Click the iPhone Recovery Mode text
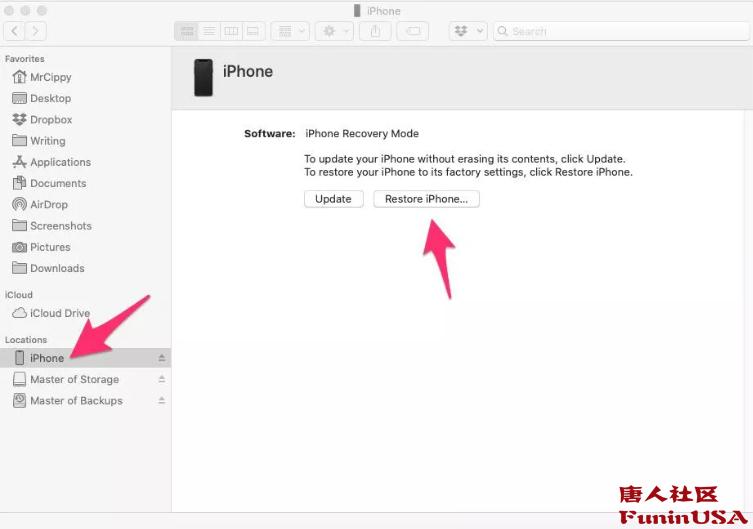This screenshot has height=529, width=753. point(362,133)
